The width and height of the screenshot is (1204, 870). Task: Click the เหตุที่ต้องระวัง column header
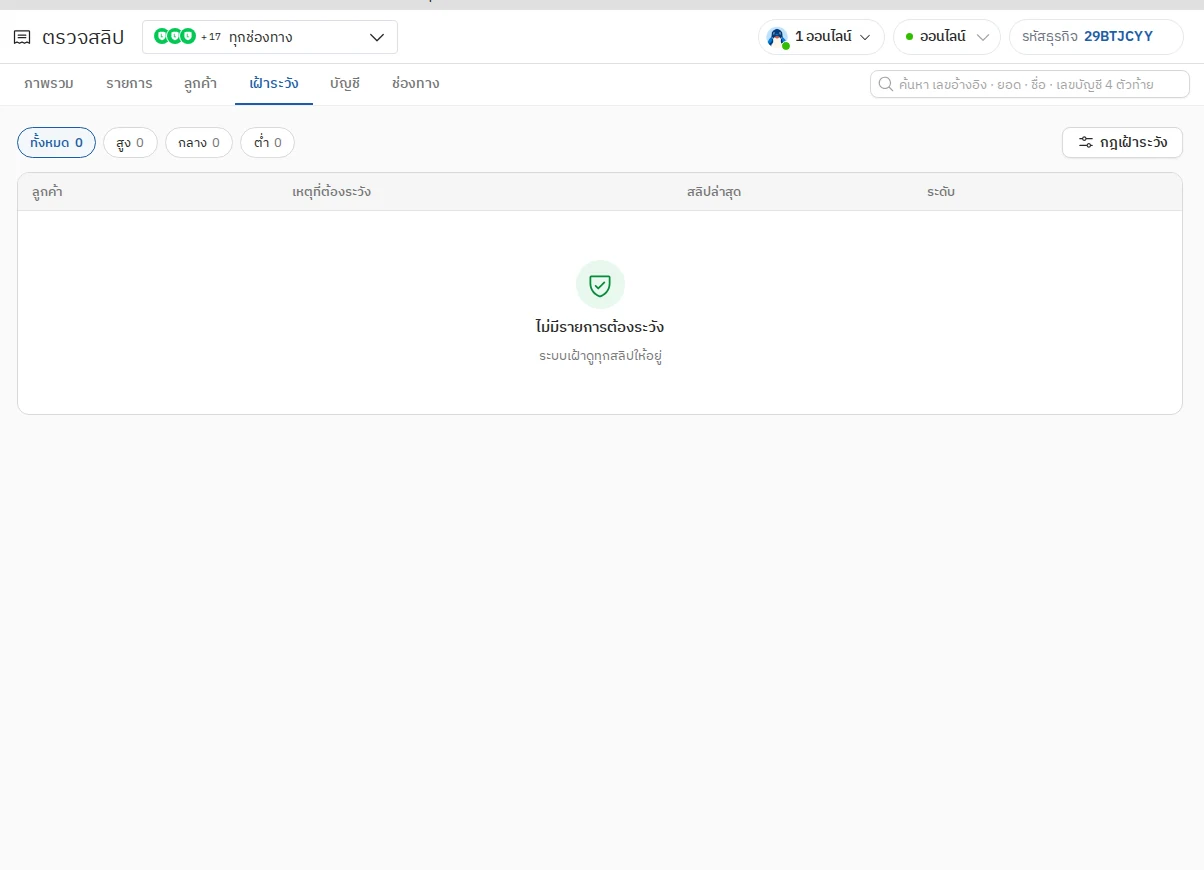coord(331,192)
